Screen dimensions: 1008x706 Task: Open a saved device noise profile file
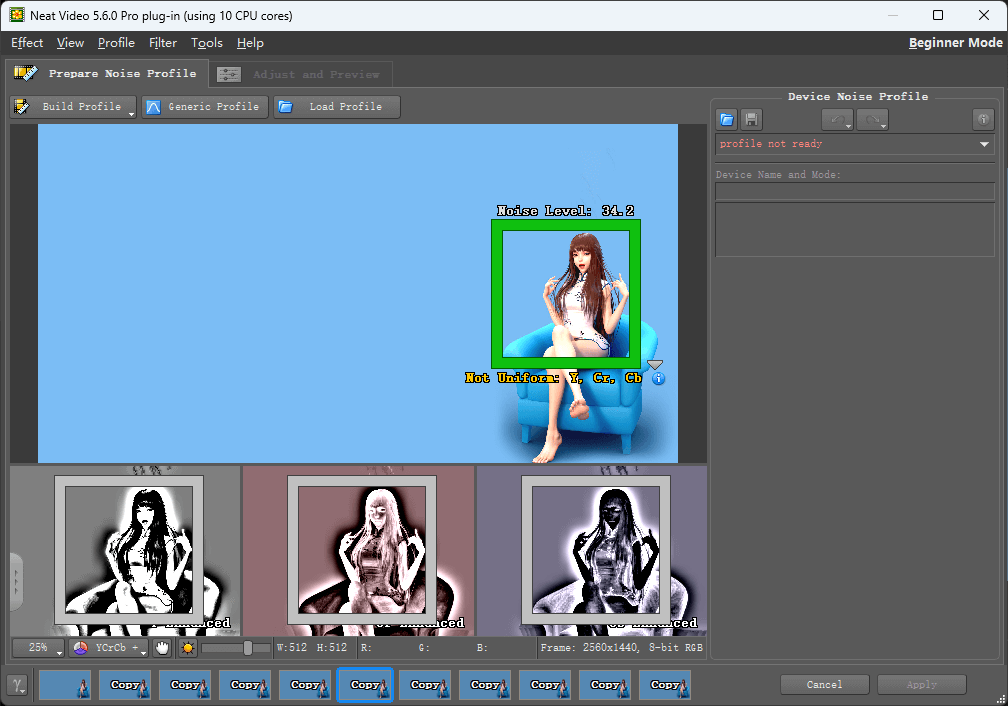(727, 120)
